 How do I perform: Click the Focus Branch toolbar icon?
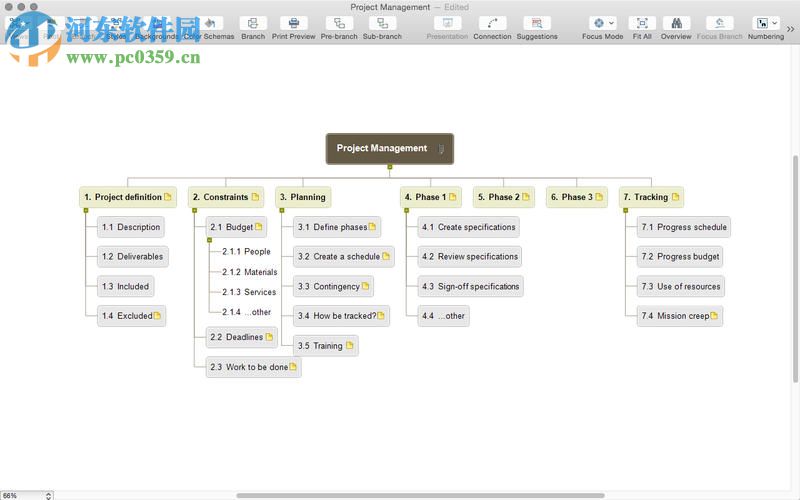pyautogui.click(x=719, y=23)
